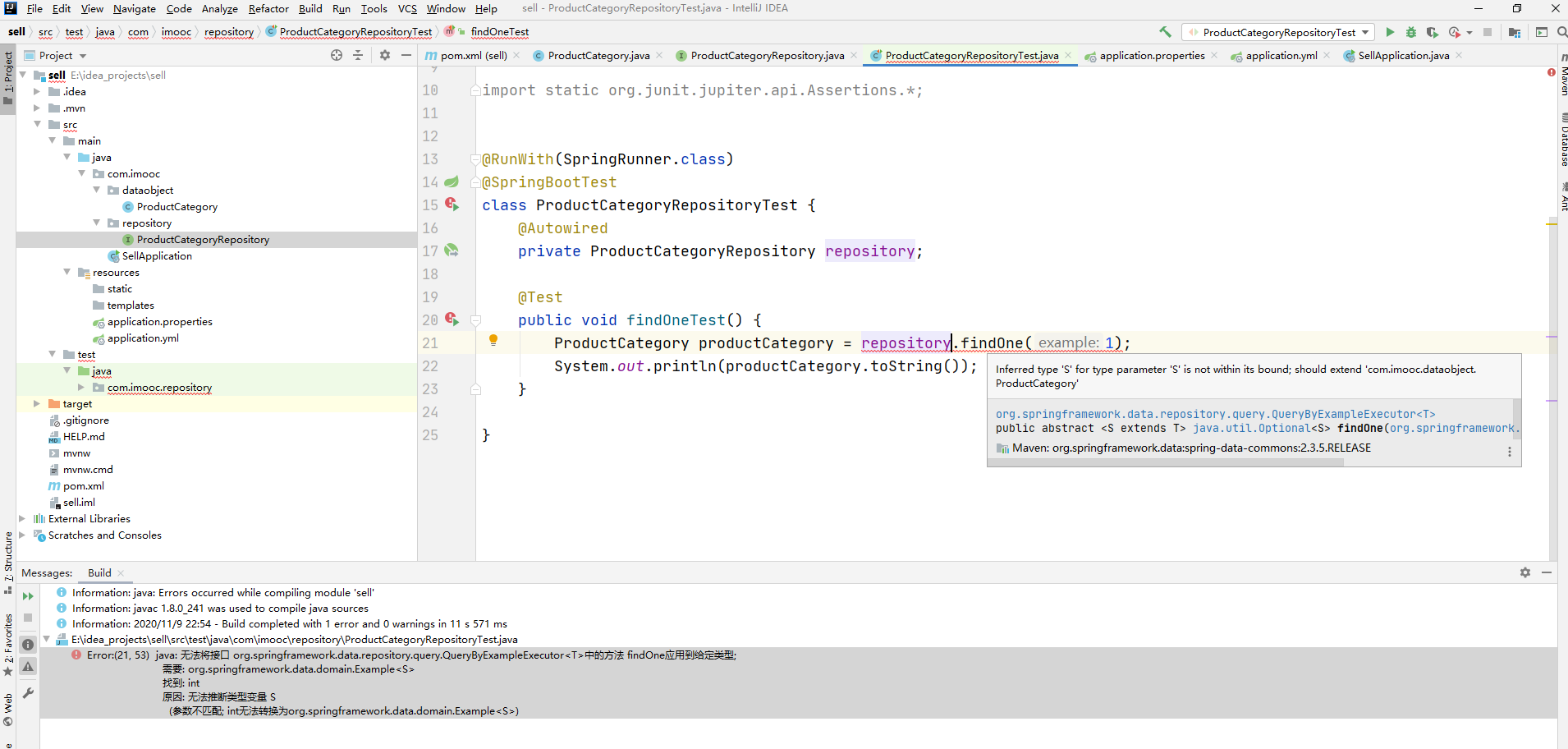The image size is (1568, 749).
Task: Select application.properties in the project tree
Action: point(159,321)
